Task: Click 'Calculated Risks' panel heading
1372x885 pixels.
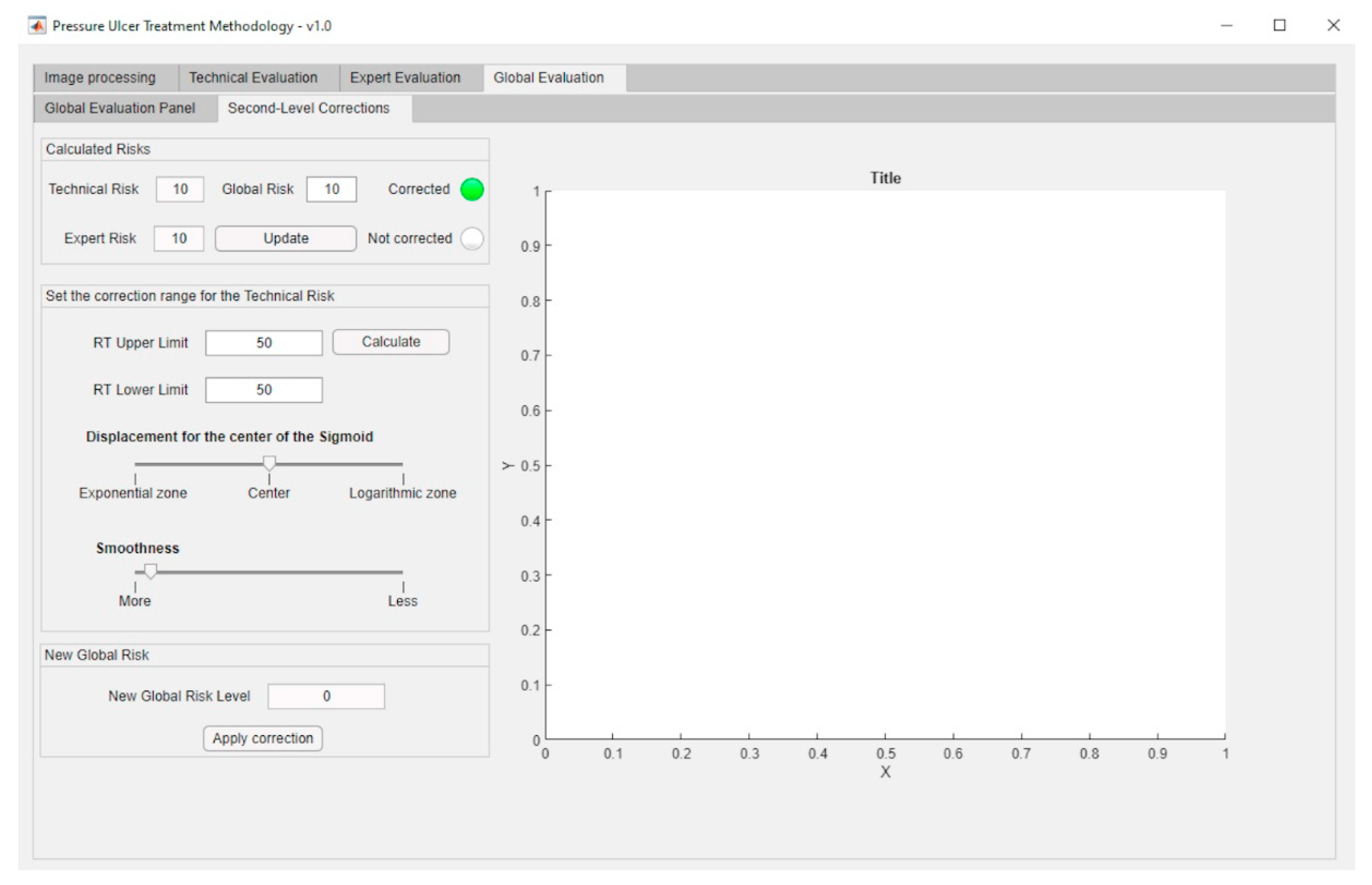Action: 98,150
